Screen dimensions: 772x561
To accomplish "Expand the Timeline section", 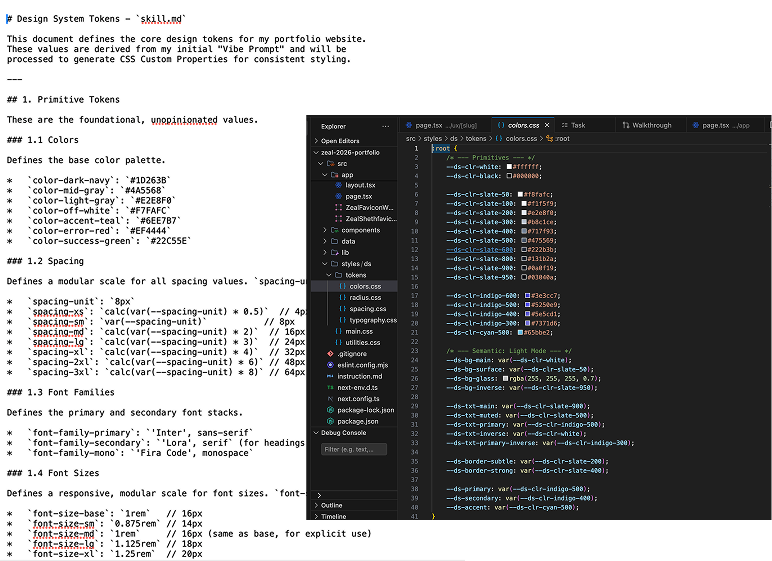I will 333,516.
